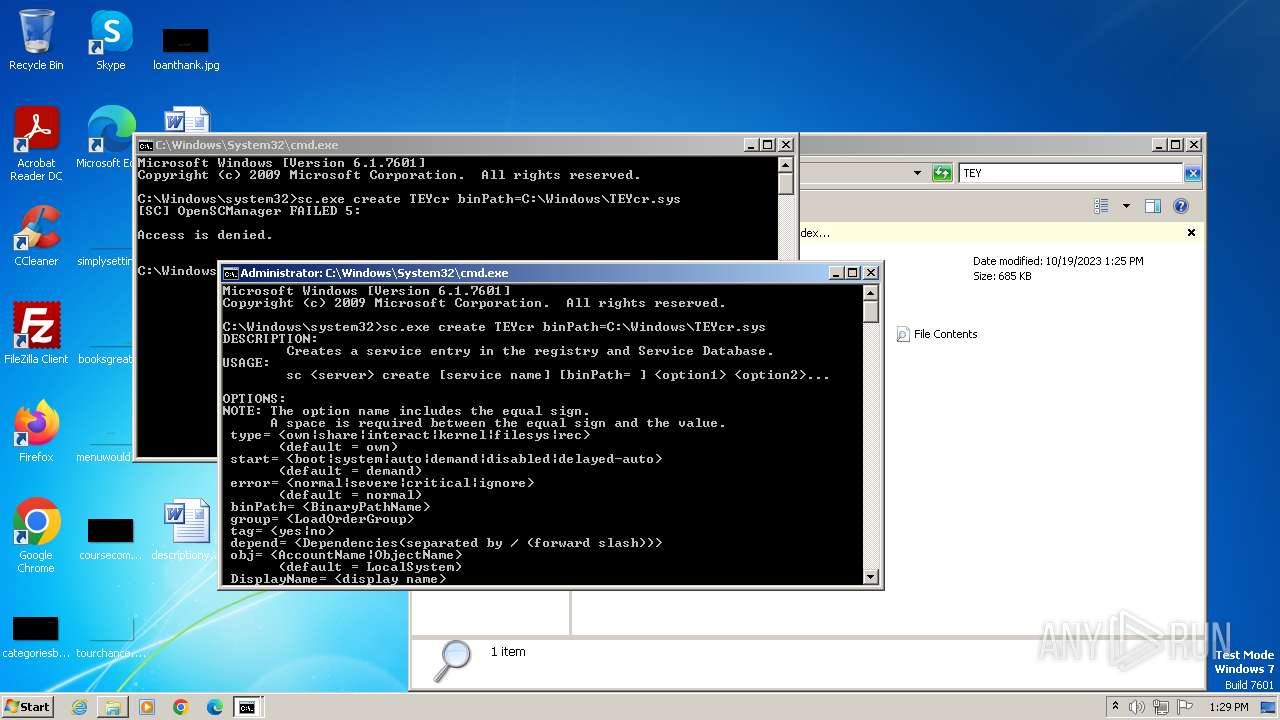Click the magnifier icon in Explorer details pane
Screen dimensions: 1280x720
(x=453, y=660)
